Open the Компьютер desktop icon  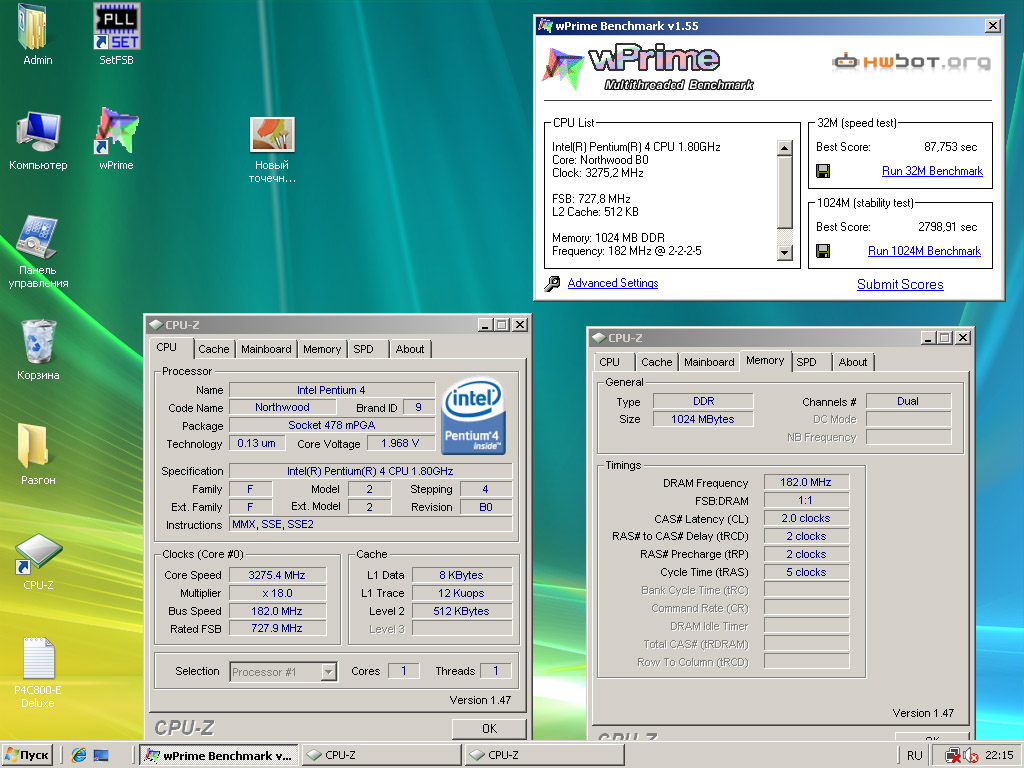tap(38, 140)
